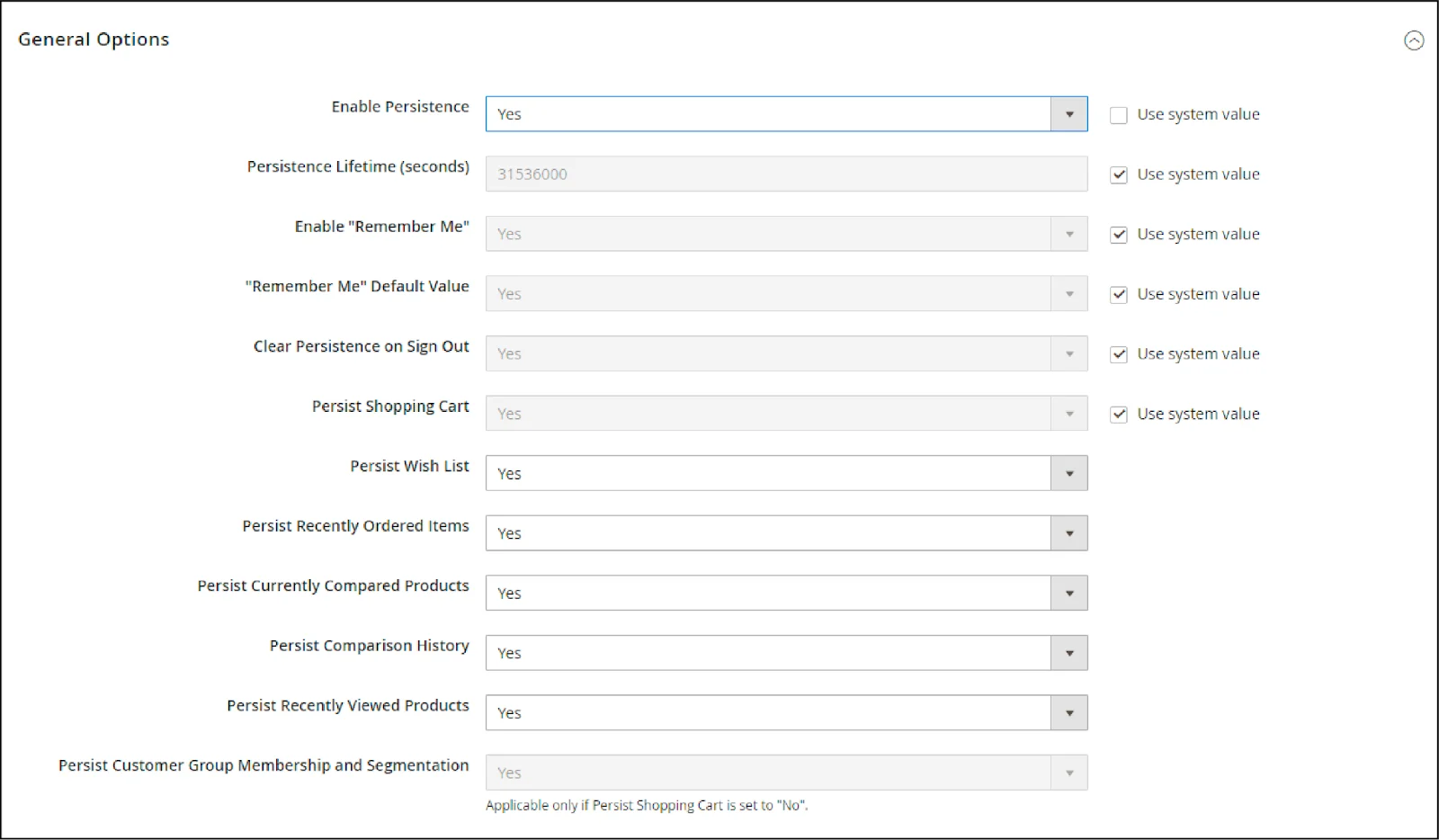Click the Enable "Remember Me" select box
The width and height of the screenshot is (1439, 840).
tap(786, 234)
